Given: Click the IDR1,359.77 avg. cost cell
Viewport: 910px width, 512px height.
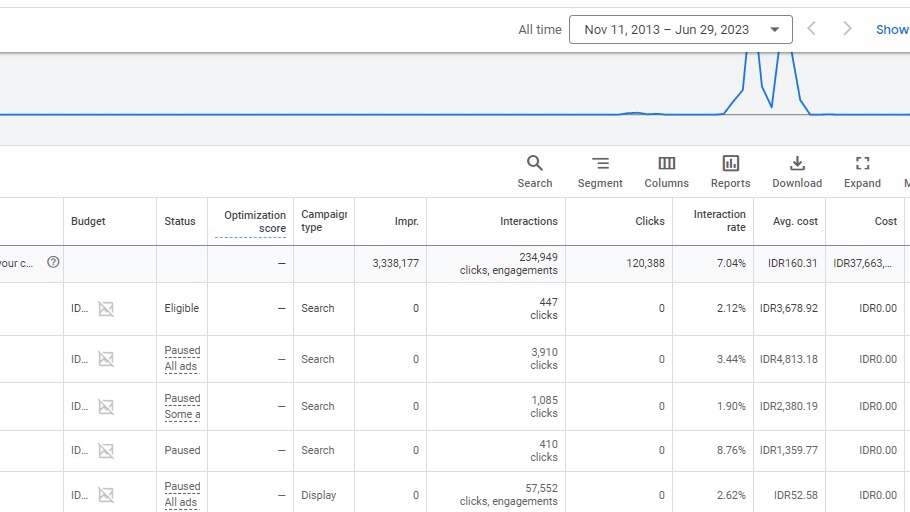Looking at the screenshot, I should (x=789, y=450).
